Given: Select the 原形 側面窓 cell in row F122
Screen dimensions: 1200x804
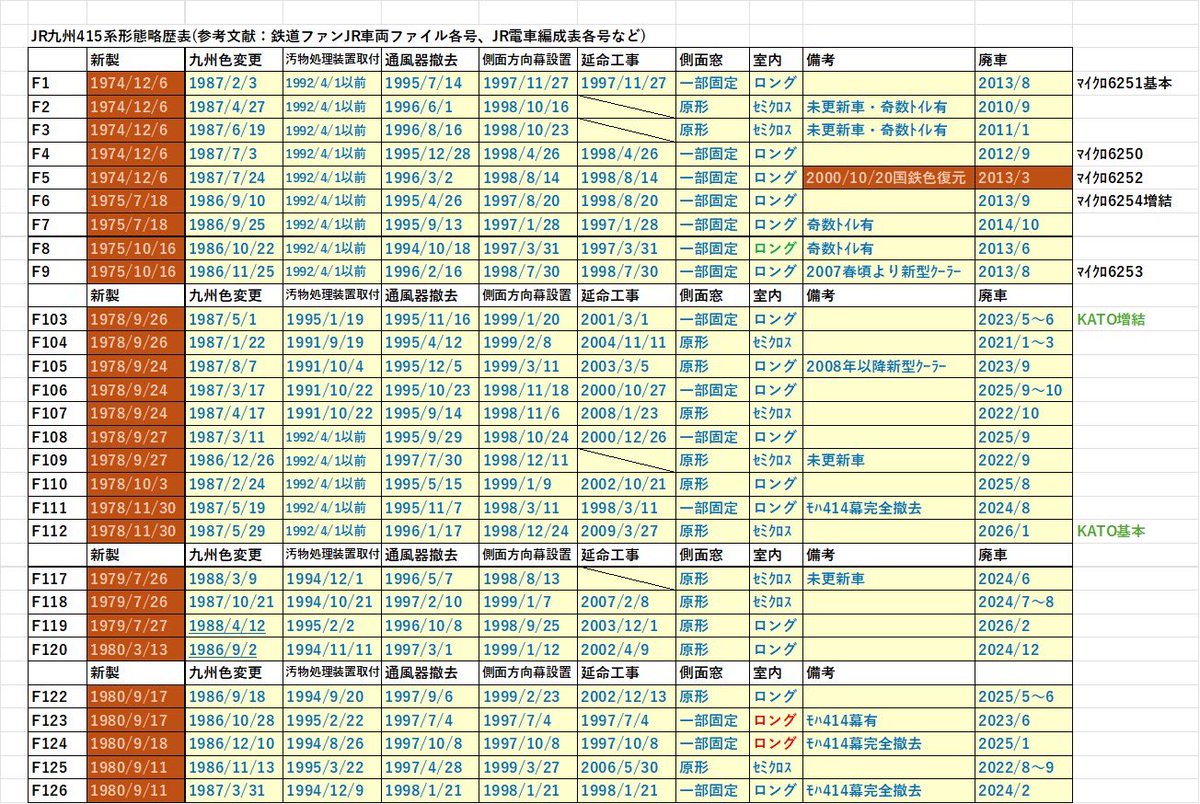Looking at the screenshot, I should (x=712, y=697).
